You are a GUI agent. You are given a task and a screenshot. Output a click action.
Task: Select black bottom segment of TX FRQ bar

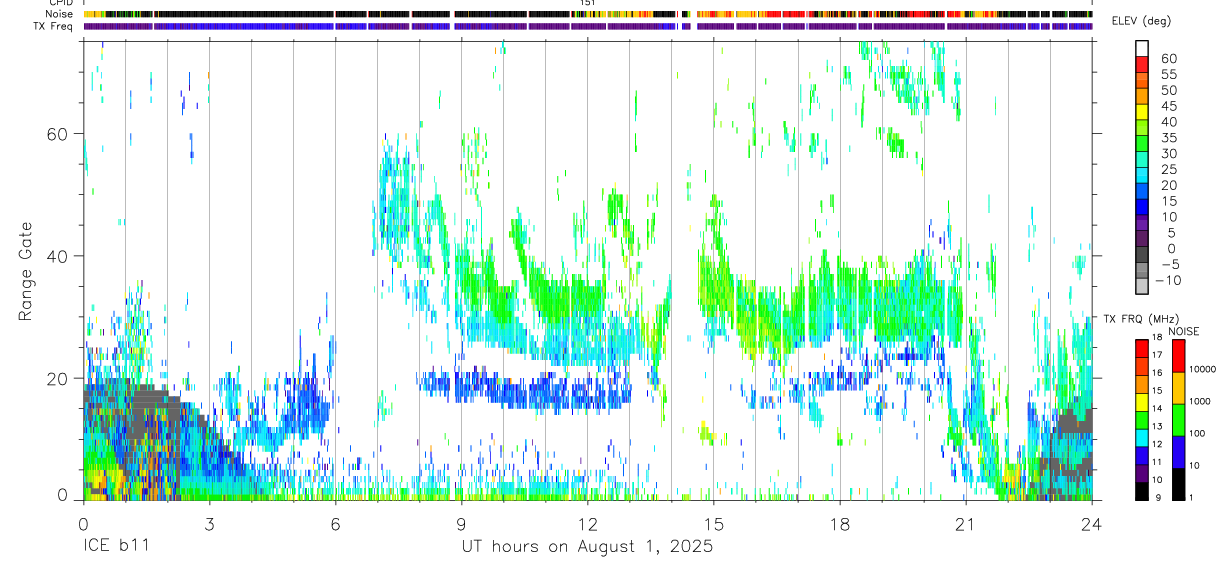[x=1142, y=491]
